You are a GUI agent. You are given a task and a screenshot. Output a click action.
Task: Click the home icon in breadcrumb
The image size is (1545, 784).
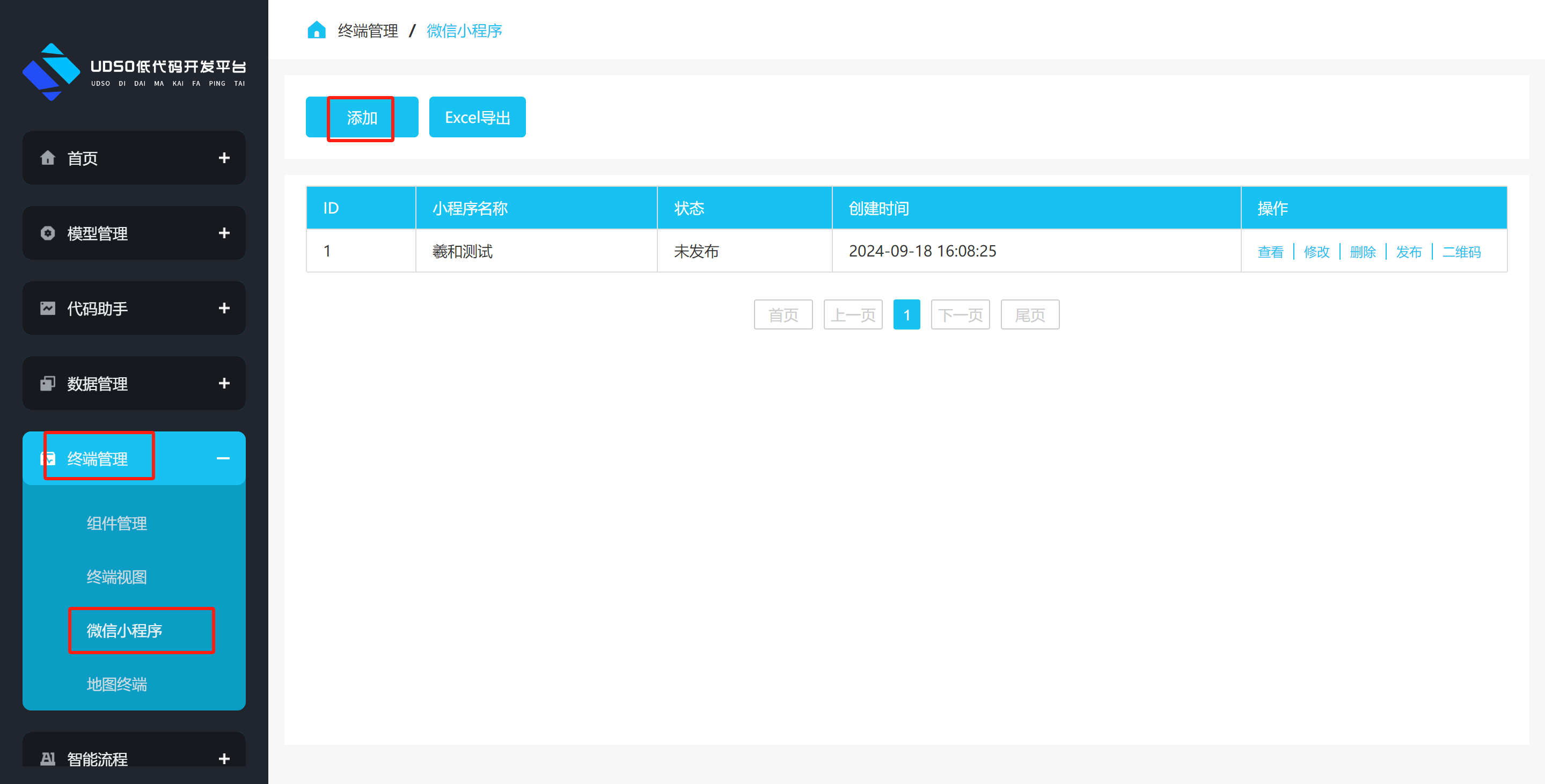point(316,30)
